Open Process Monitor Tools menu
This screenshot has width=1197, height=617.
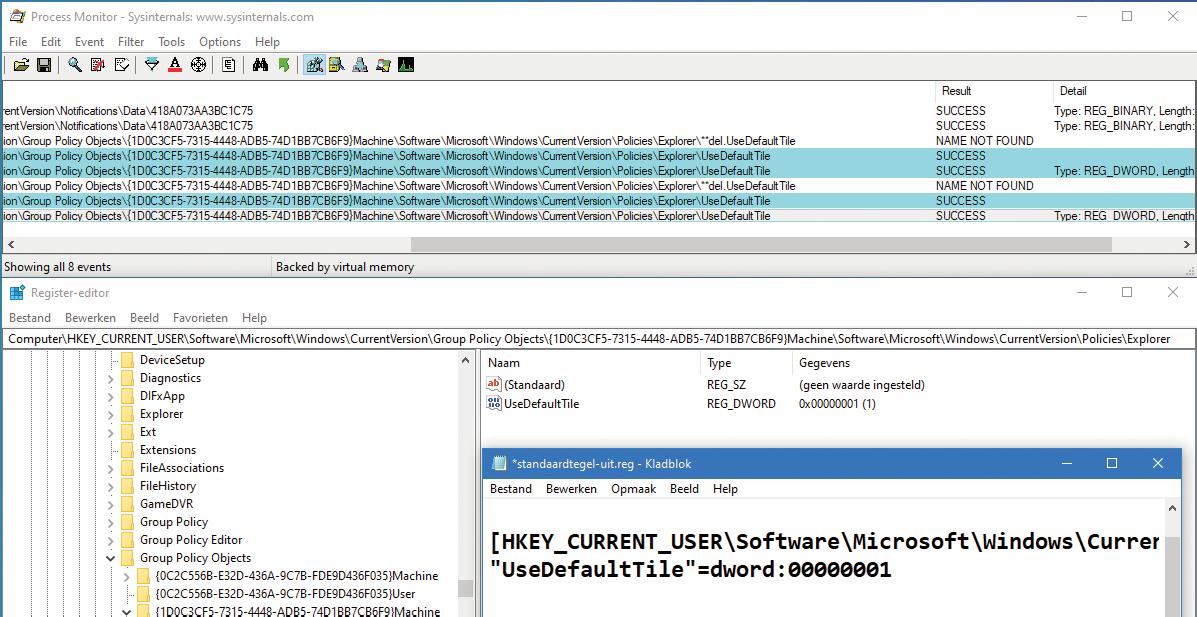pos(171,42)
